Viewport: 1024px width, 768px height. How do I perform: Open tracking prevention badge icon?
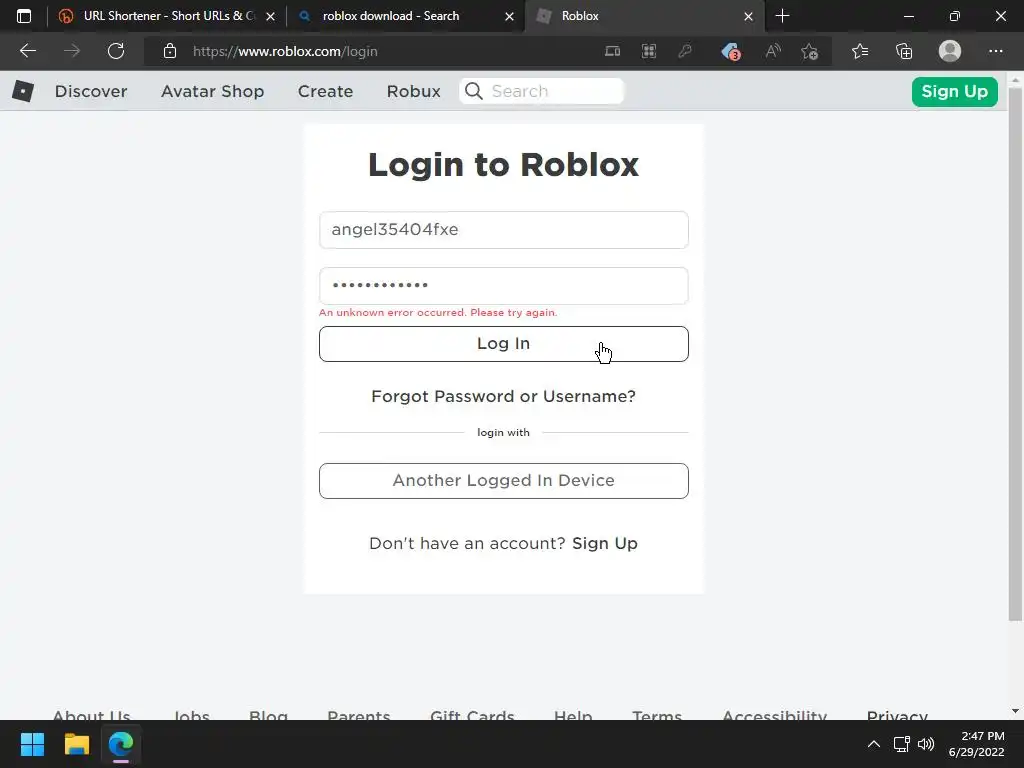point(731,51)
